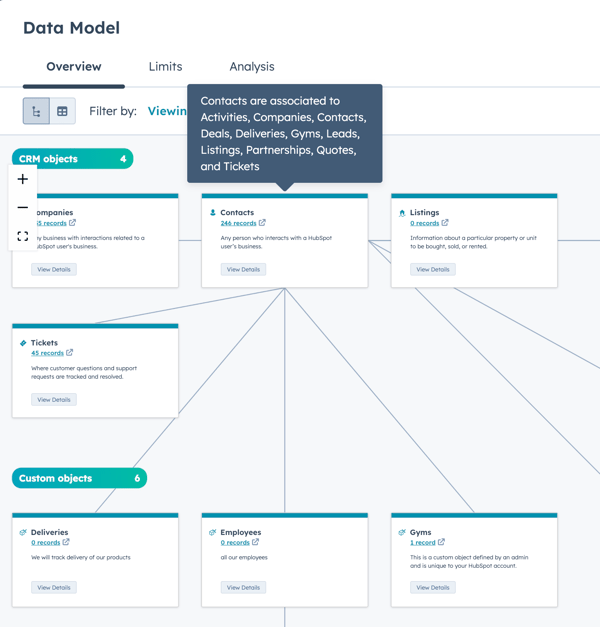Zoom in on the data model canvas

[23, 179]
